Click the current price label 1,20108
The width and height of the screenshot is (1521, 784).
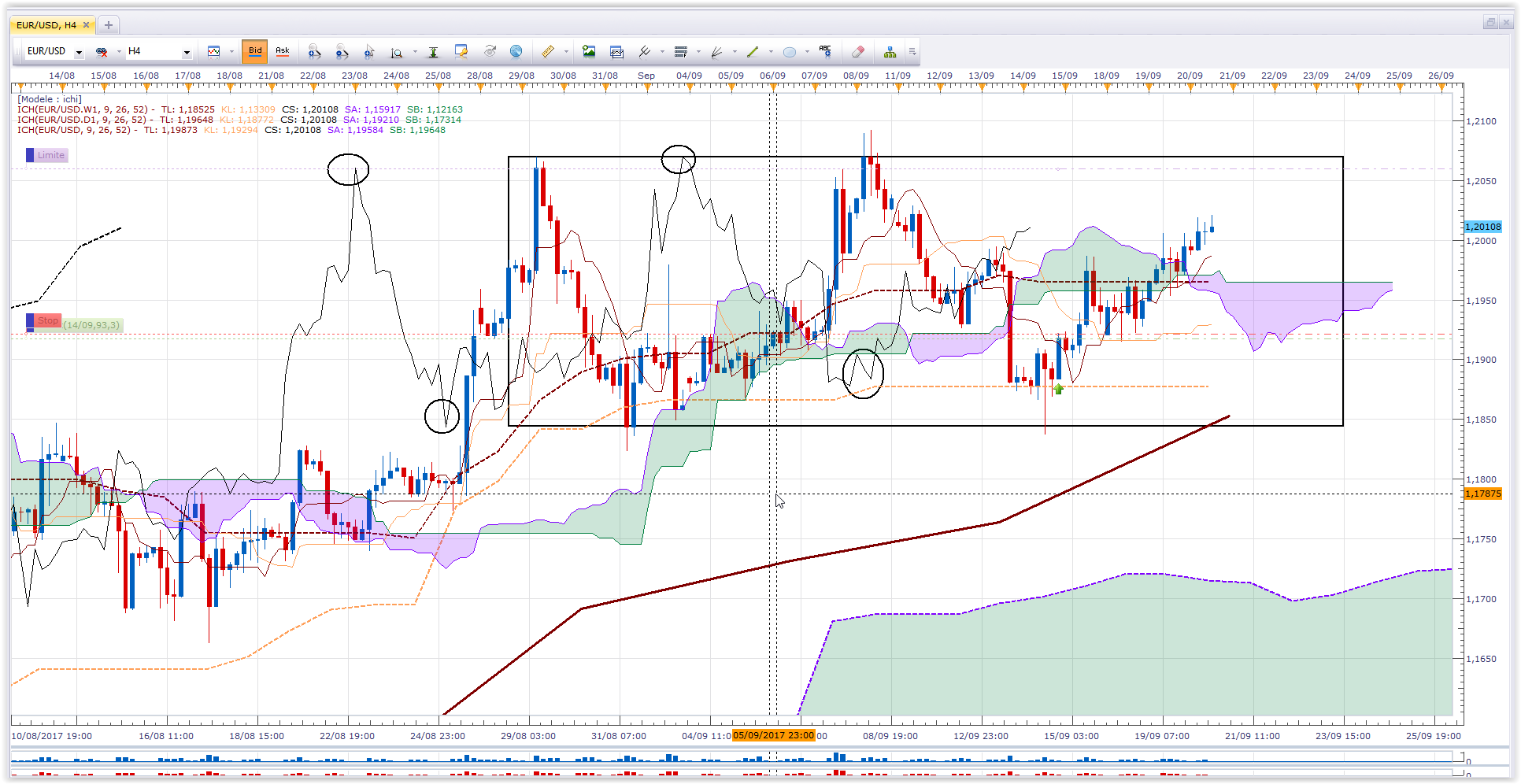point(1483,227)
